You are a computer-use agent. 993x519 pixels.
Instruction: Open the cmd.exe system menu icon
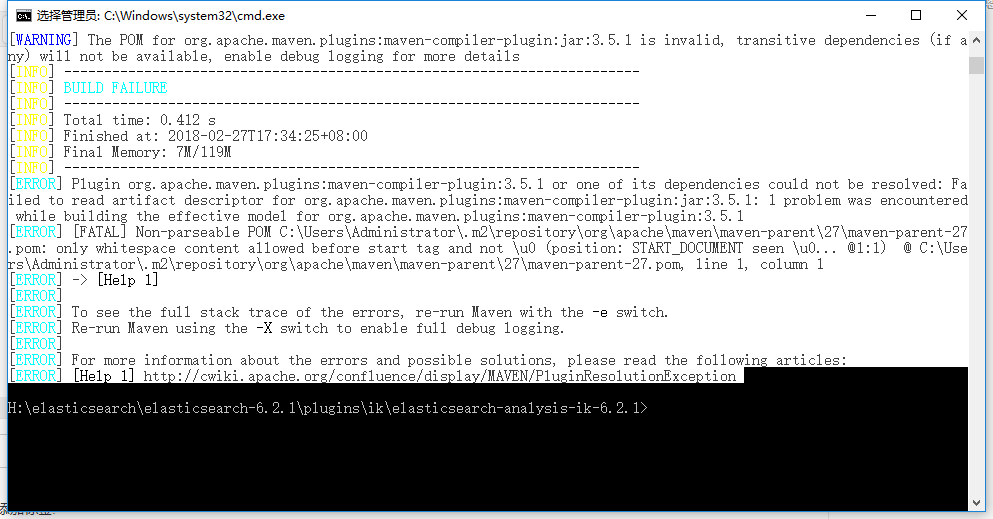(x=23, y=16)
